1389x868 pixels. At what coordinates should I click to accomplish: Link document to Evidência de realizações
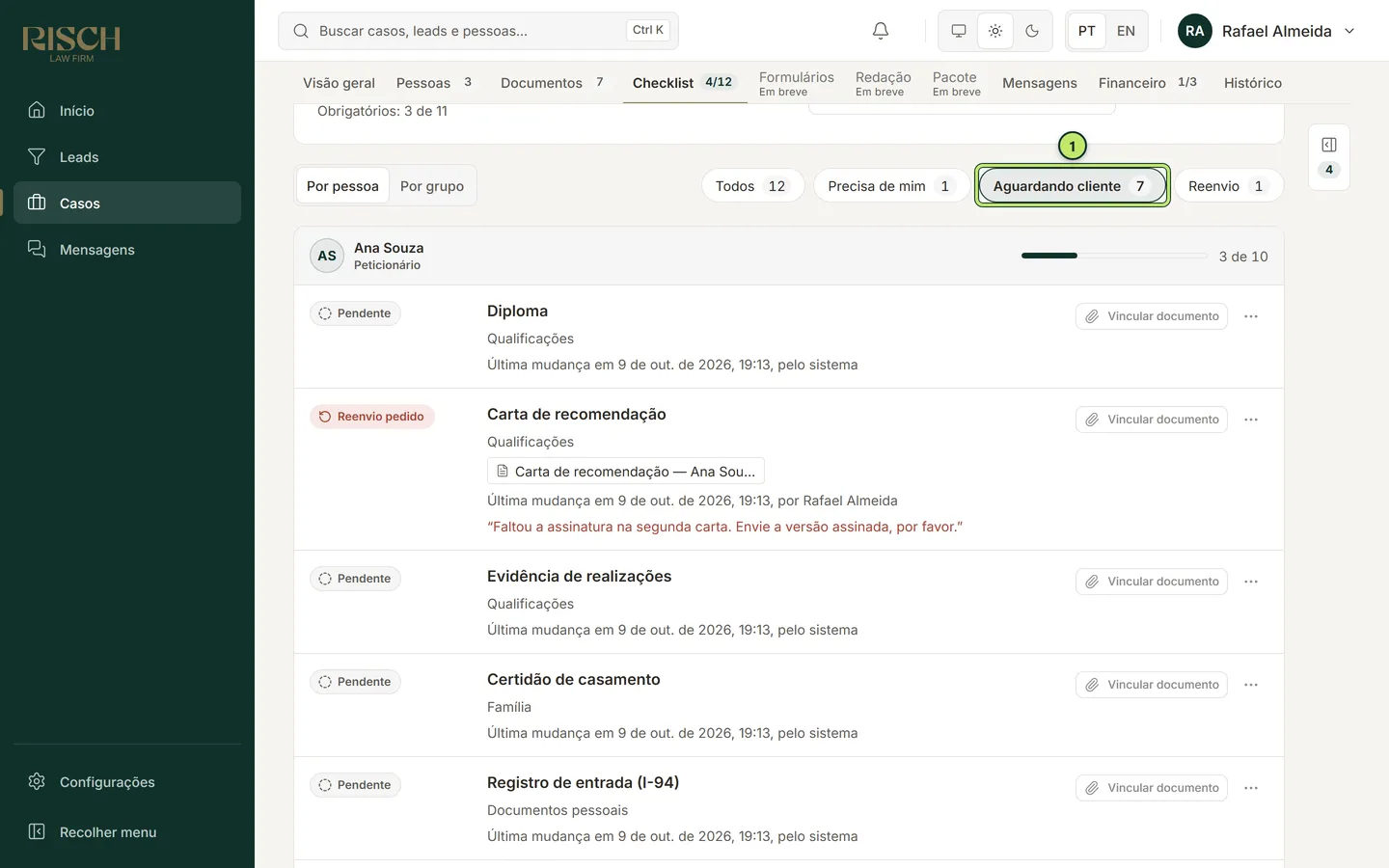[x=1152, y=582]
